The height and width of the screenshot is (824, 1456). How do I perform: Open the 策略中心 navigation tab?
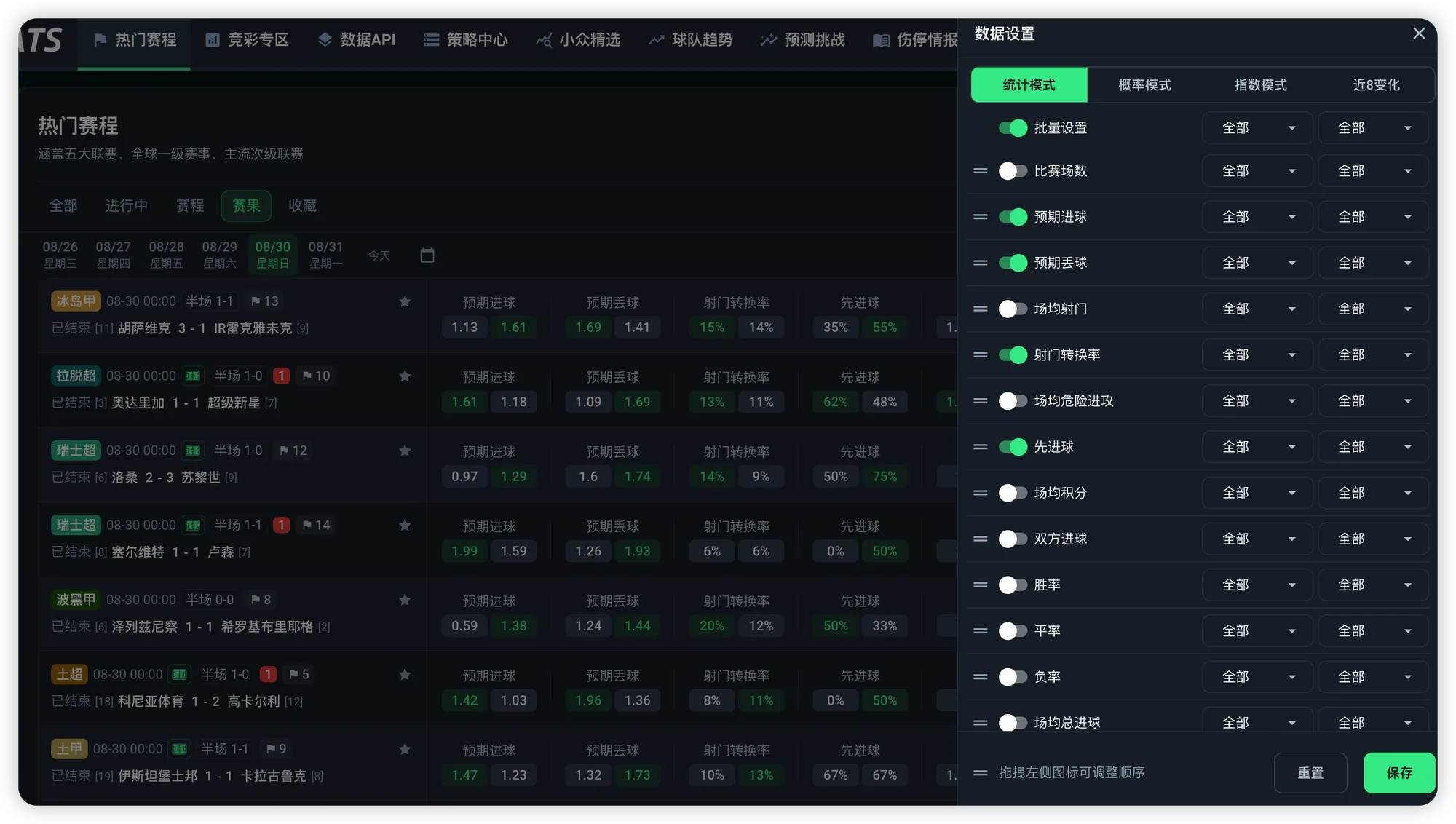pos(466,40)
